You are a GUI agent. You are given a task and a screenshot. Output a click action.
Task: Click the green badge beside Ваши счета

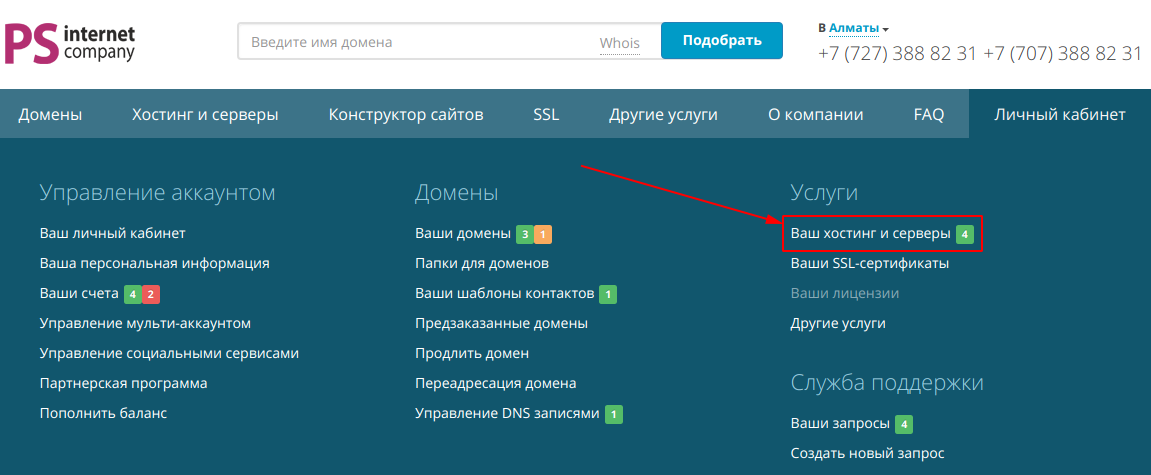coord(132,294)
